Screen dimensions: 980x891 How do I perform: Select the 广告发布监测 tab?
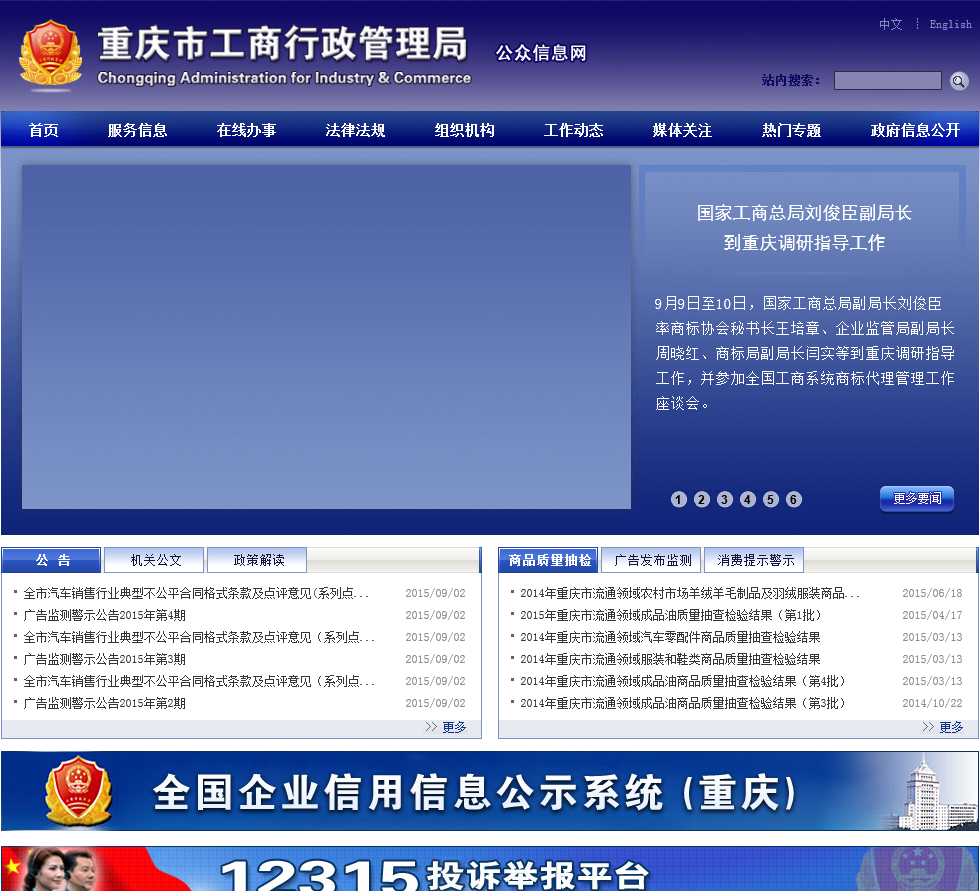(x=652, y=560)
